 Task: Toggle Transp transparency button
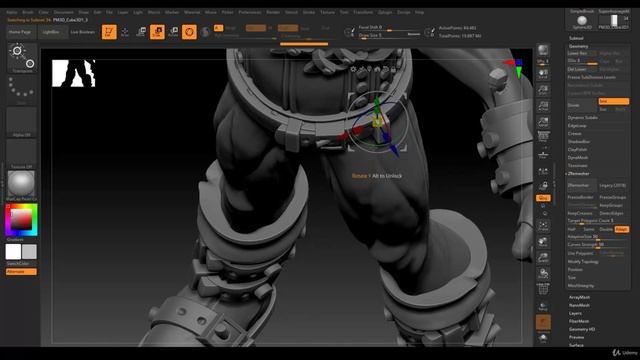point(543,305)
